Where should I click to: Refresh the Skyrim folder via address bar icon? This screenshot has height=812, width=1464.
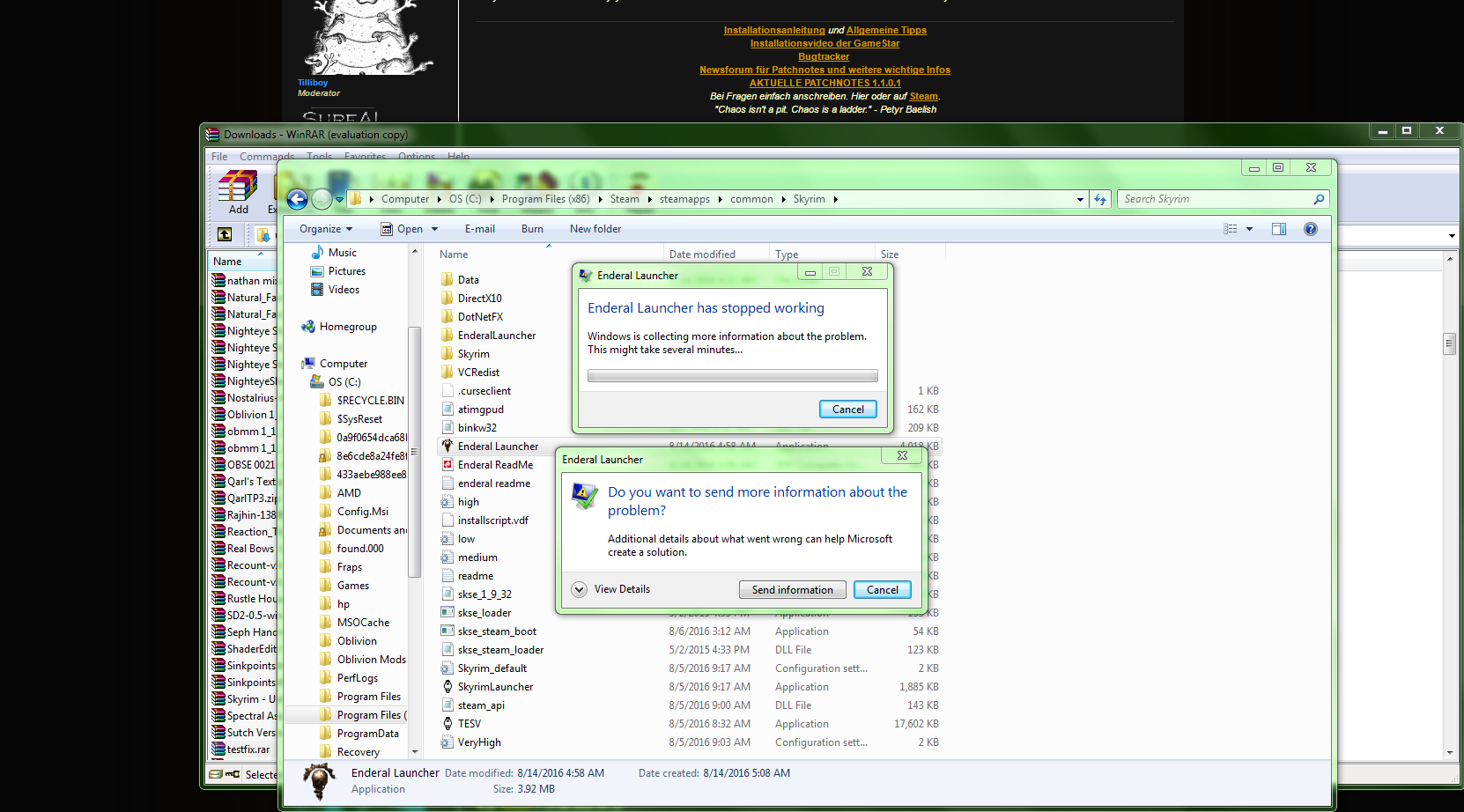(1100, 200)
